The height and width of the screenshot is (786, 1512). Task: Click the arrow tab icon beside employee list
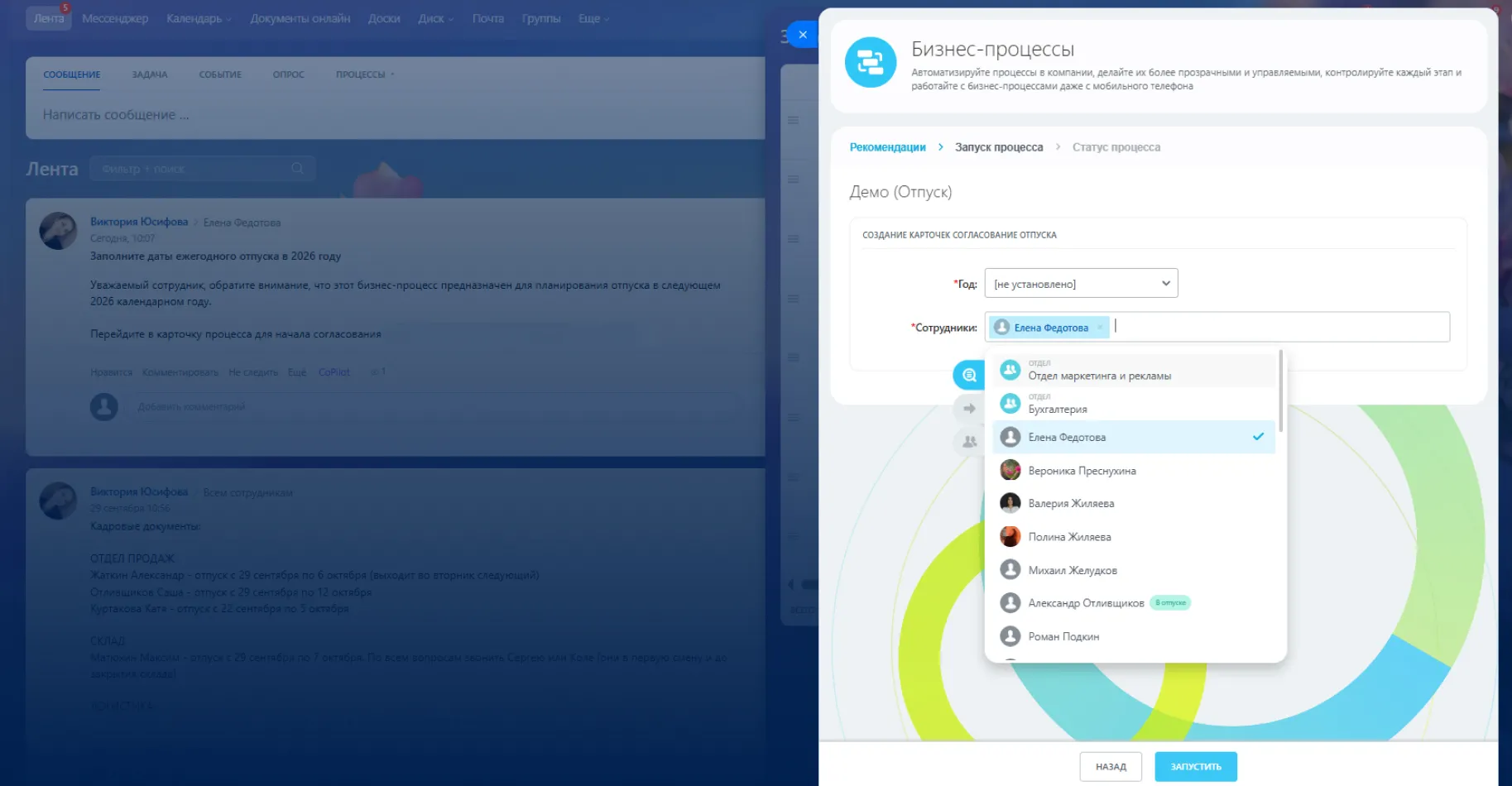(969, 408)
